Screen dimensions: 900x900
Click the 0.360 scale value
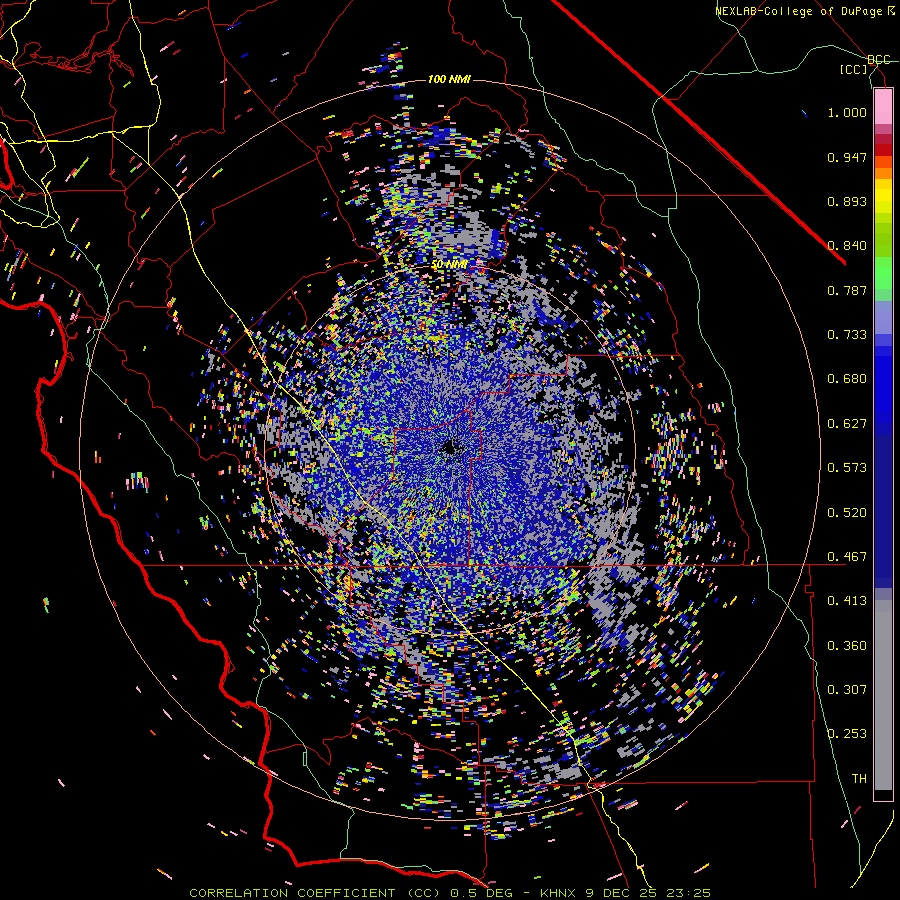pos(847,646)
